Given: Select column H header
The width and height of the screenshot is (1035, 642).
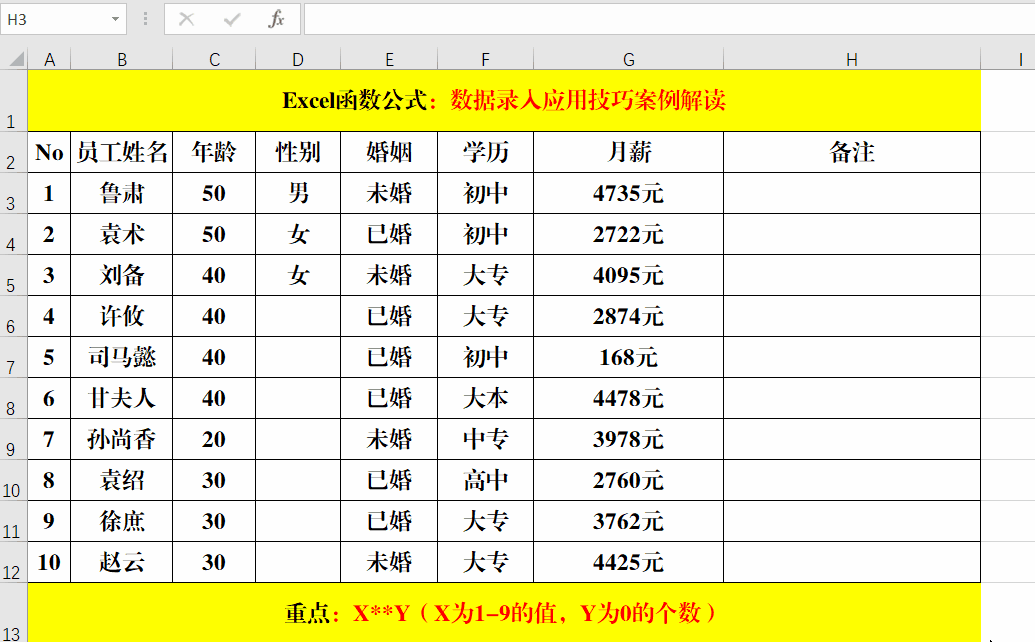Looking at the screenshot, I should pos(852,59).
